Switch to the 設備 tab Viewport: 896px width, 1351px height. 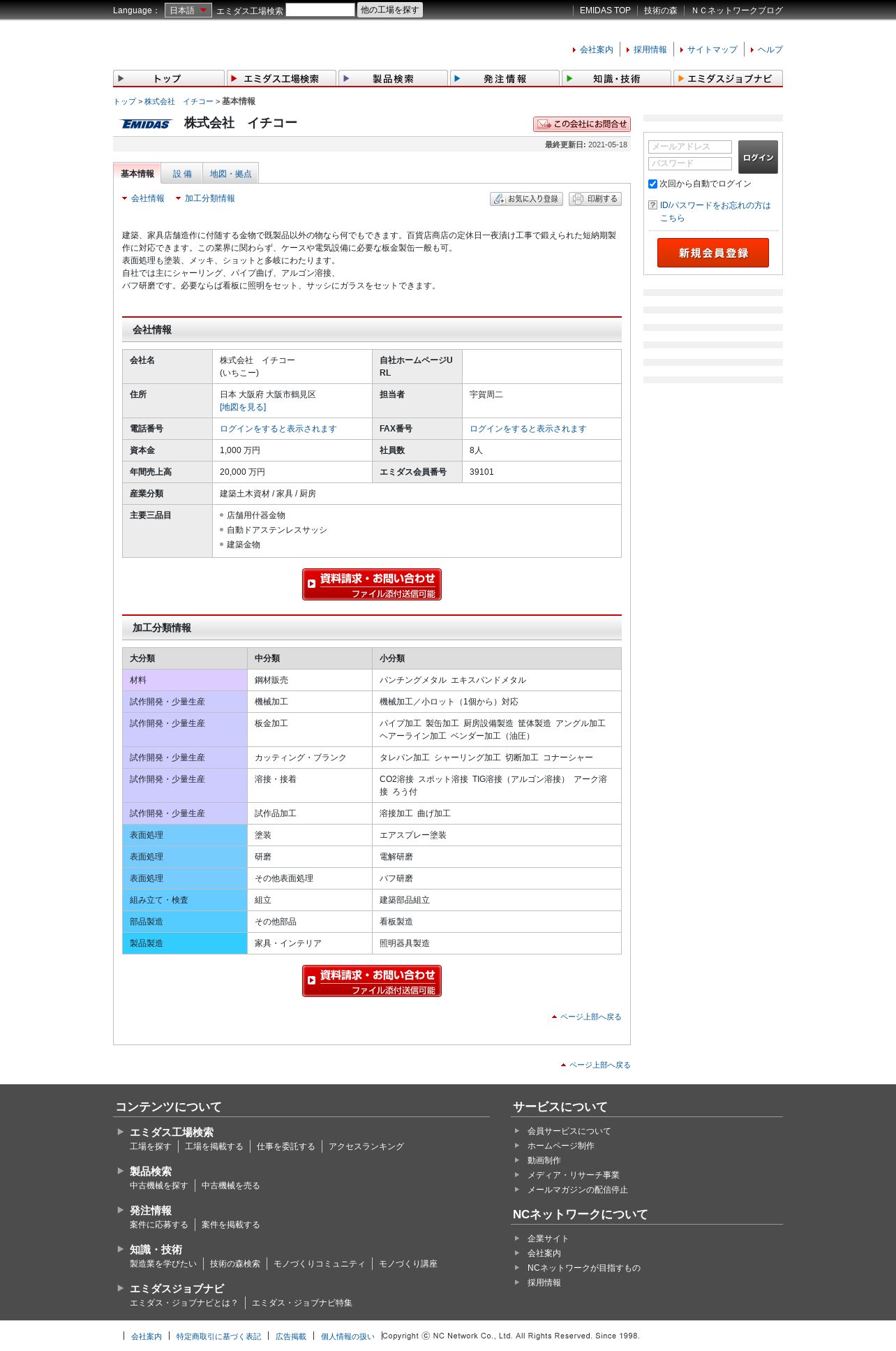[x=182, y=174]
